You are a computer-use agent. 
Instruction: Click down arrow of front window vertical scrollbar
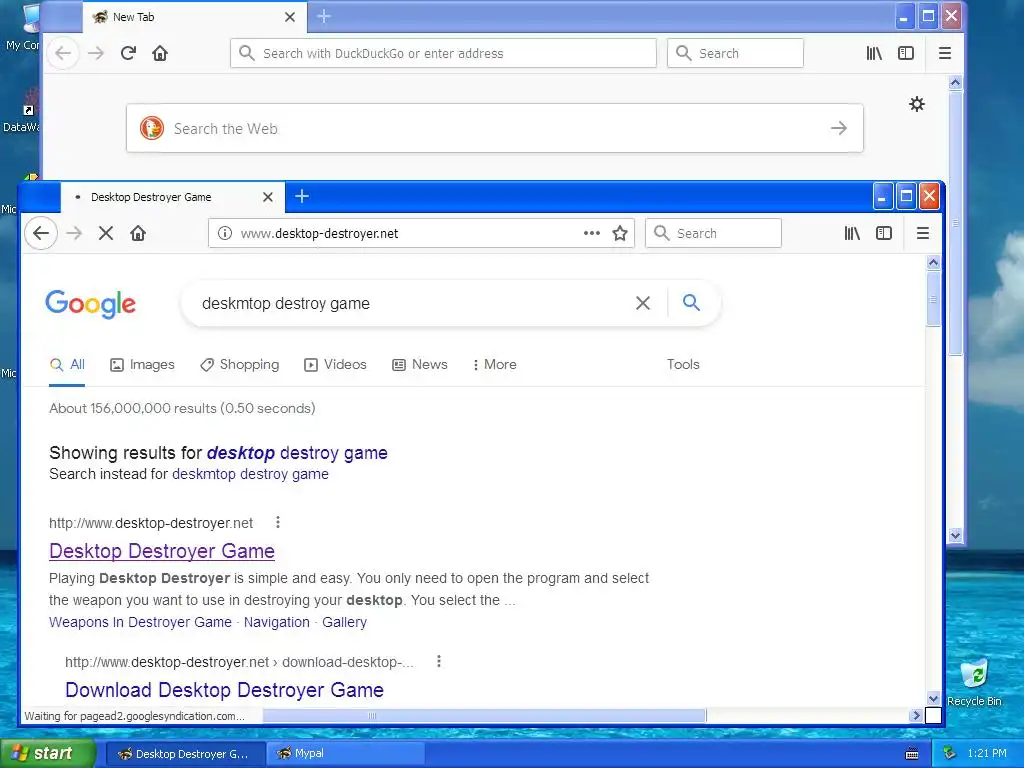click(x=934, y=699)
